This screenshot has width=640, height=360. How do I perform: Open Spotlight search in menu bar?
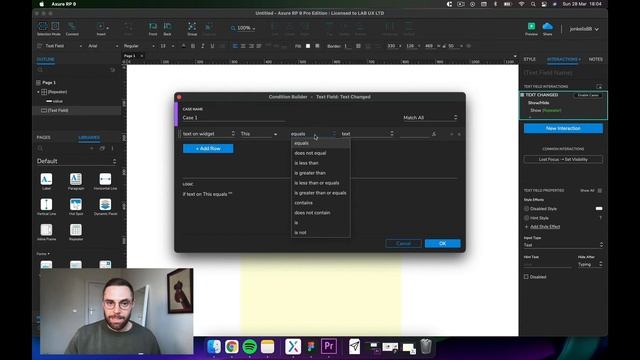(x=533, y=4)
